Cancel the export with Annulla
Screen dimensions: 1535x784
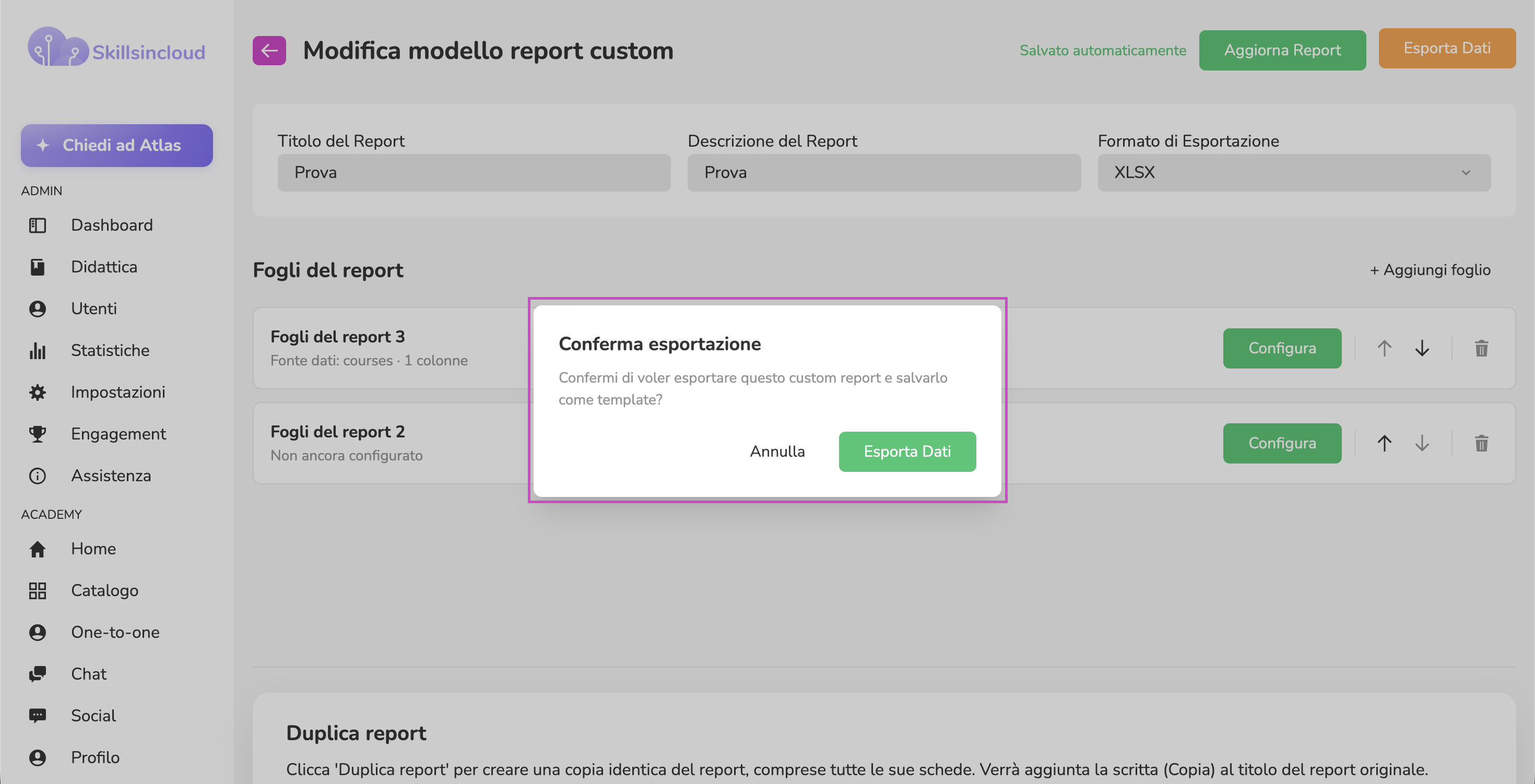tap(777, 452)
